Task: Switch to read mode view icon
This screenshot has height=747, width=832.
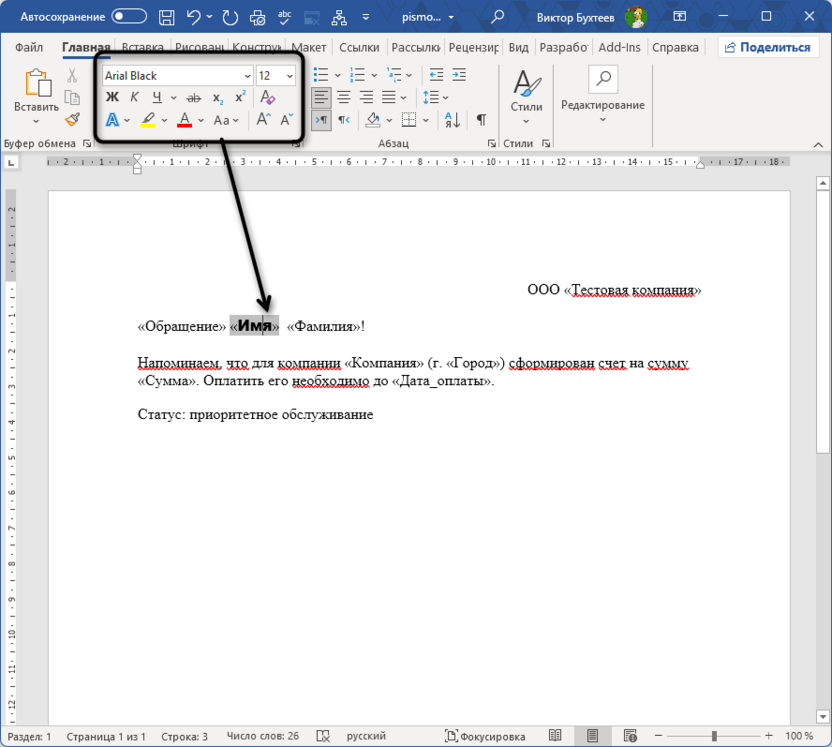Action: tap(555, 736)
